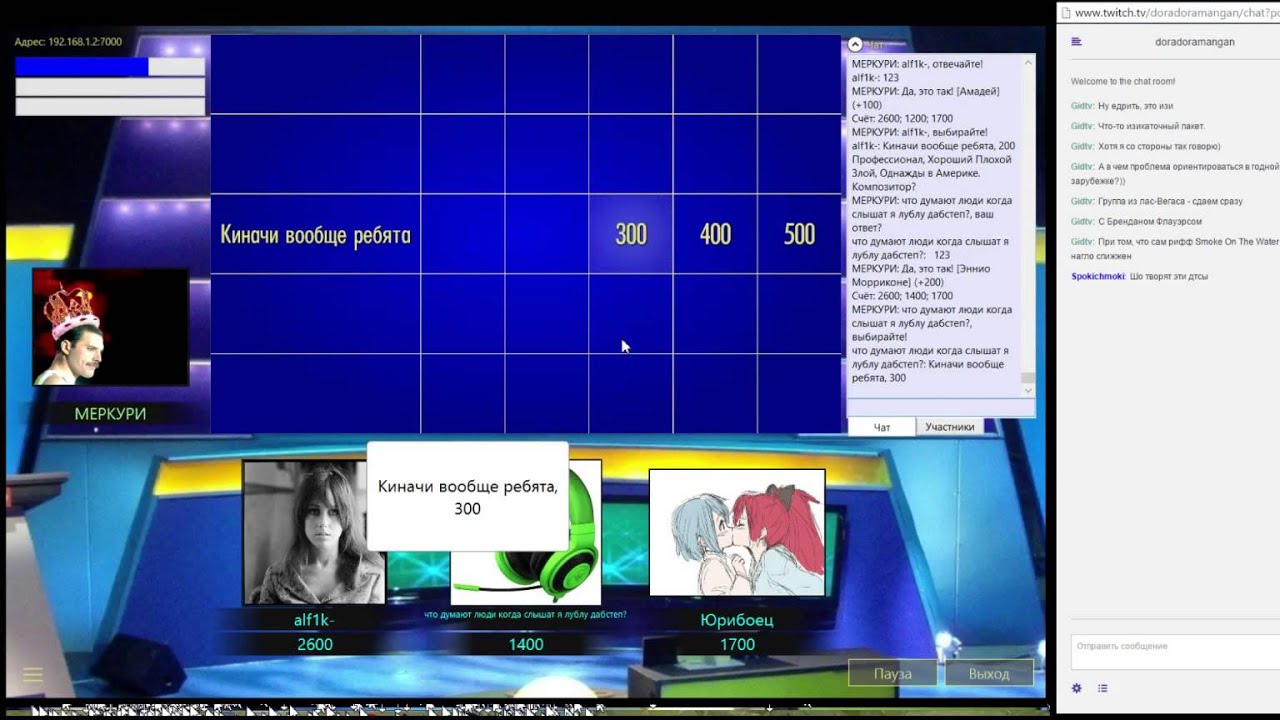Open the hamburger menu in the game's corner
This screenshot has width=1280, height=720.
pos(33,675)
